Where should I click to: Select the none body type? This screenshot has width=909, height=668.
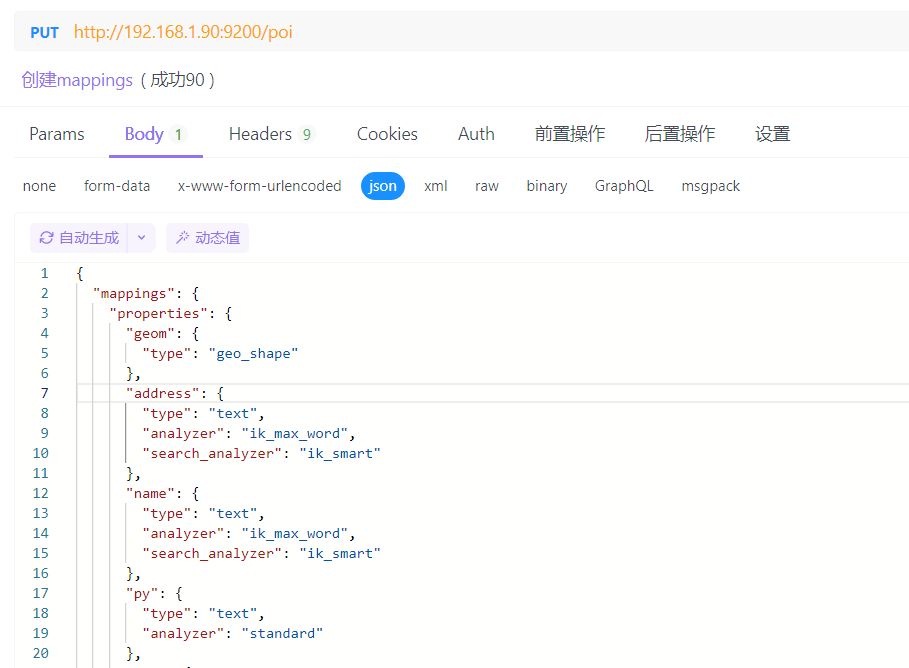click(40, 186)
